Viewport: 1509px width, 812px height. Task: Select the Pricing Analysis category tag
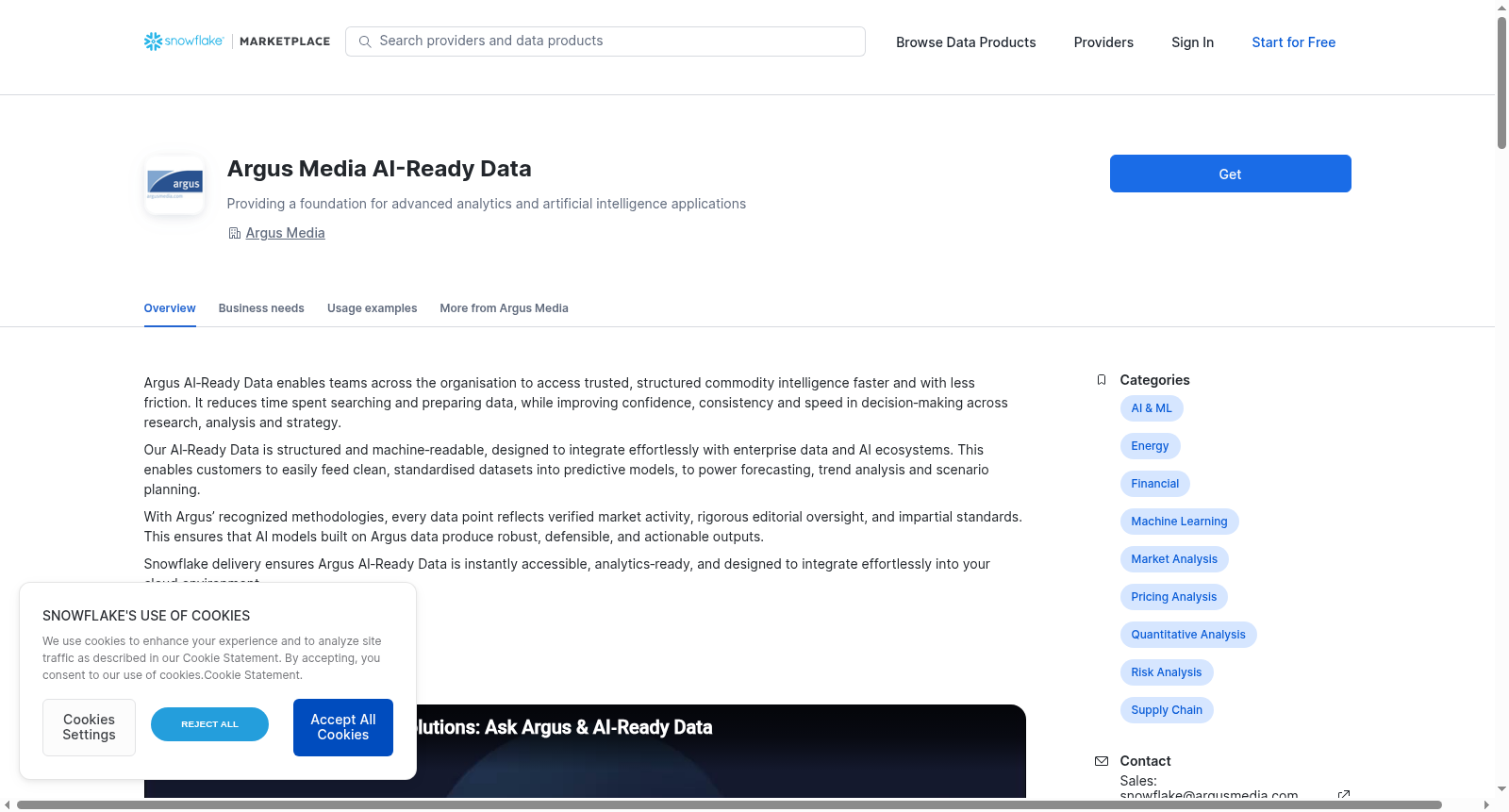pos(1173,597)
